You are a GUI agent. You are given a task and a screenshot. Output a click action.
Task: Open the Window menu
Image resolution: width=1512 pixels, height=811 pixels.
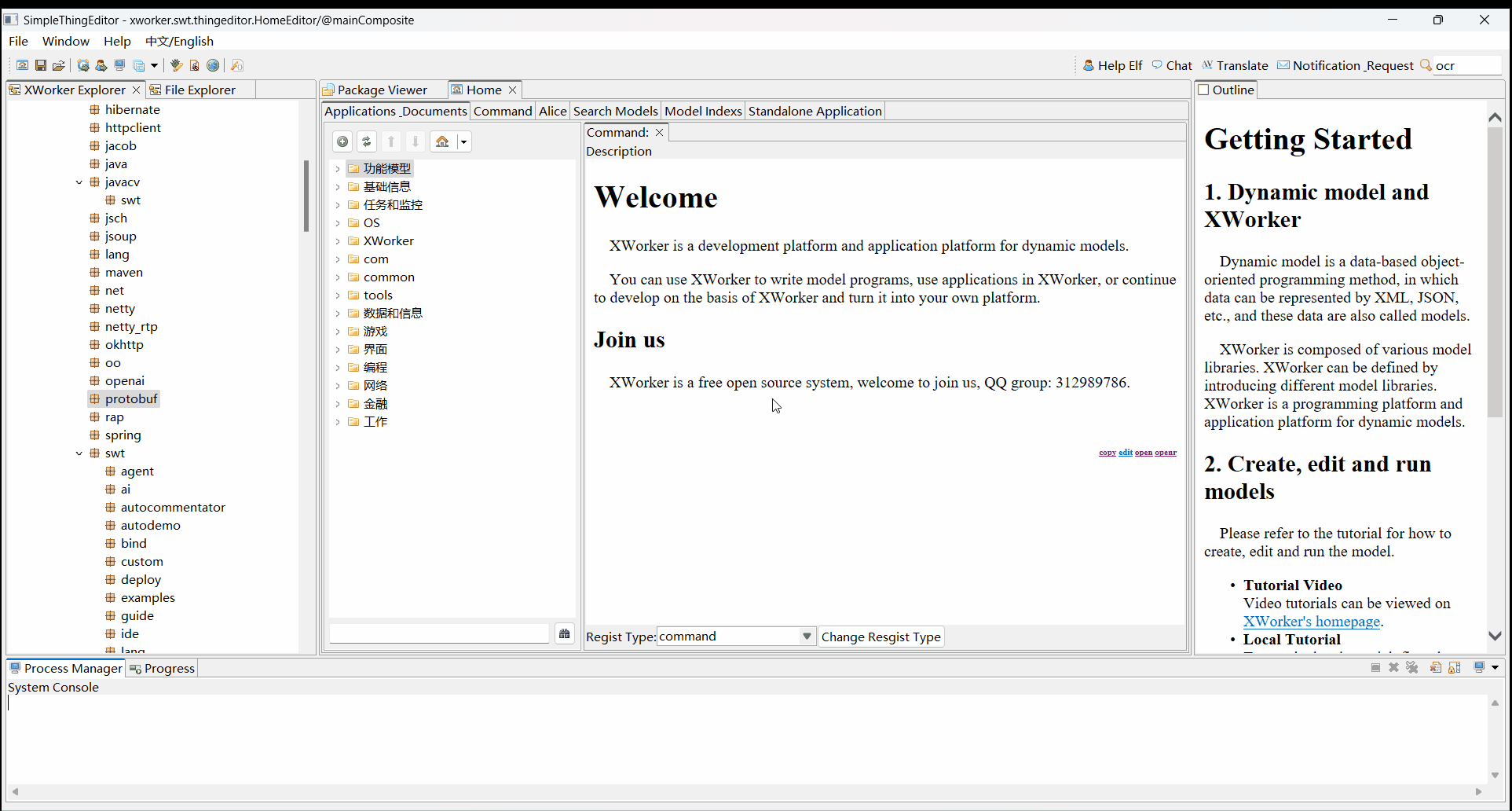click(x=65, y=41)
